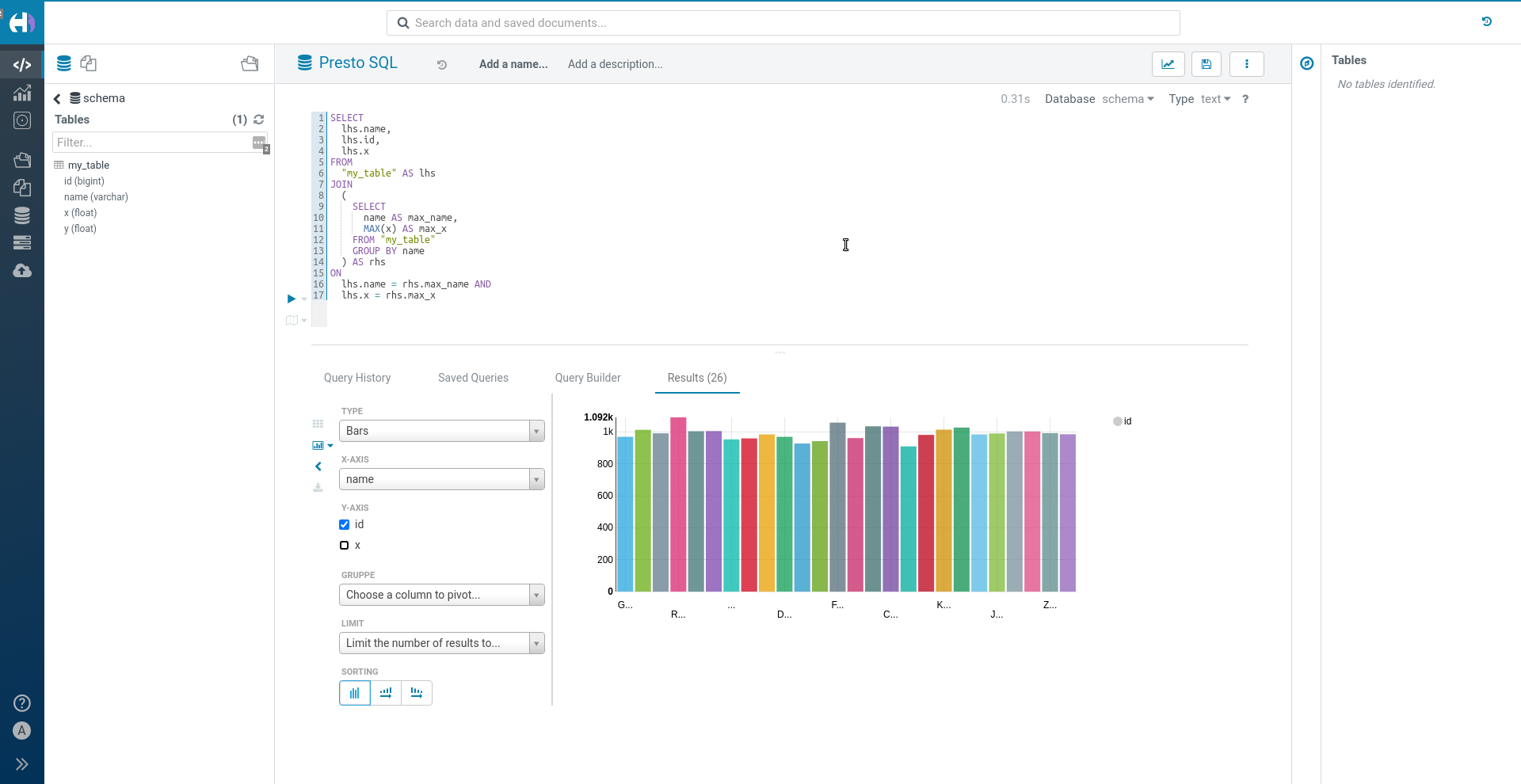Image resolution: width=1521 pixels, height=784 pixels.
Task: Click the save document icon
Action: click(1206, 64)
